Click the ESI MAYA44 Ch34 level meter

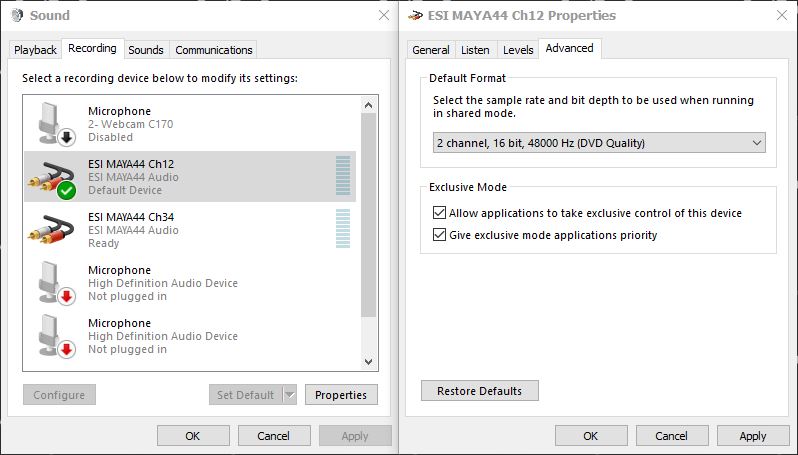(x=343, y=229)
